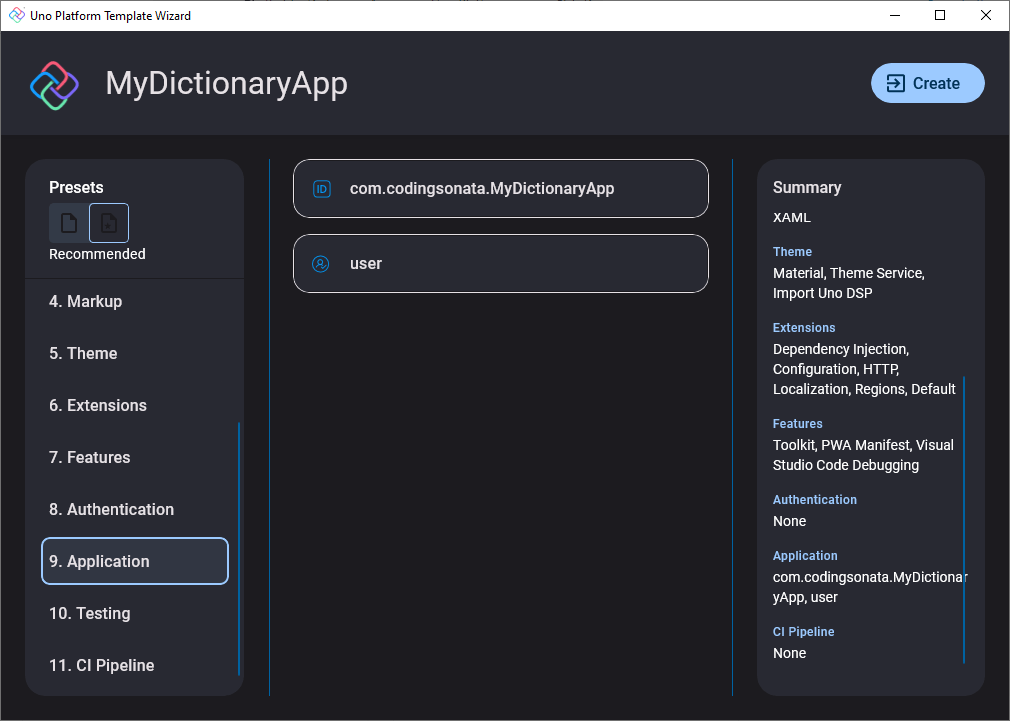Go to the 5. Theme step
The height and width of the screenshot is (721, 1010).
(x=135, y=353)
